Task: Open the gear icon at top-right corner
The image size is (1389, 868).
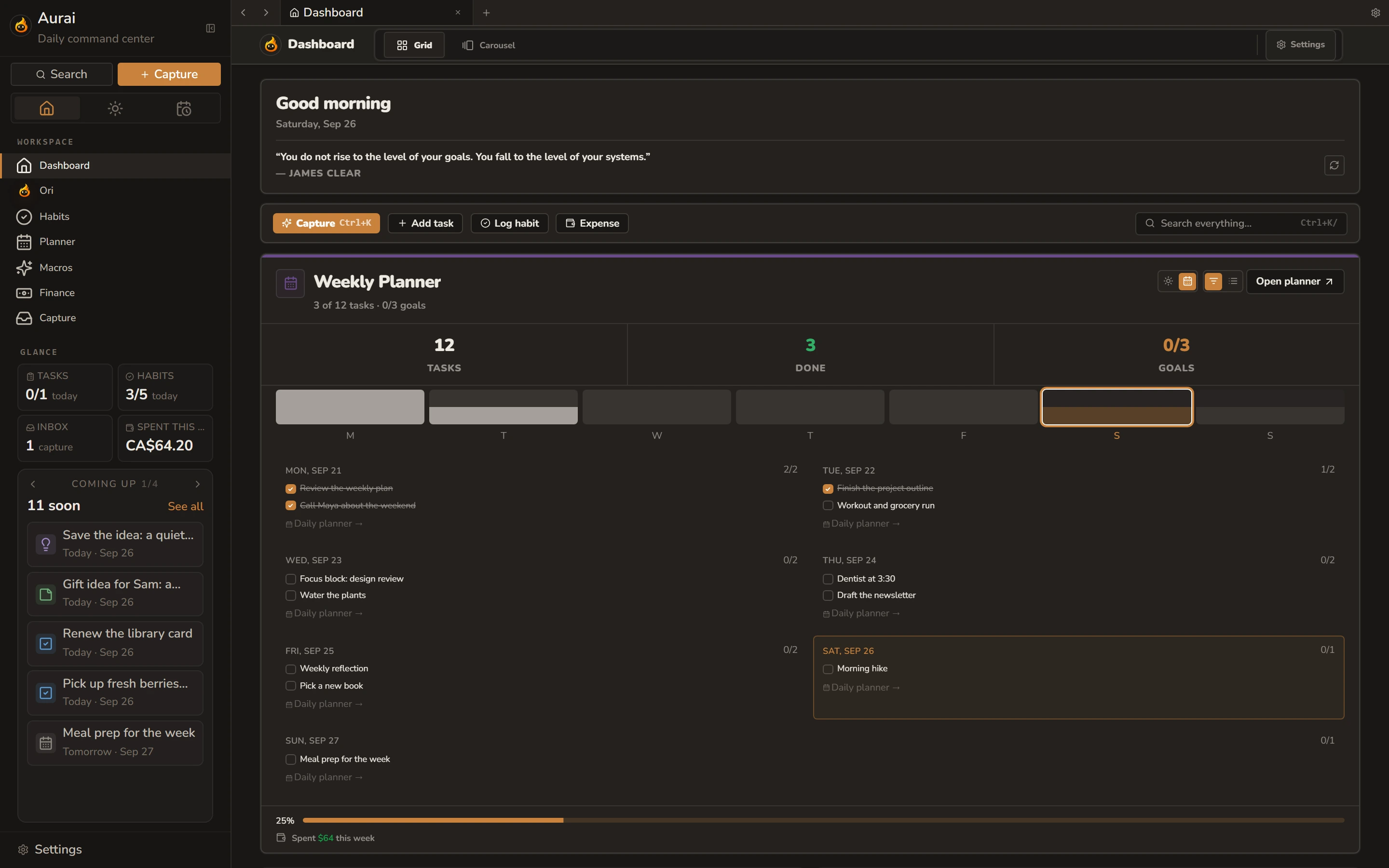Action: click(1375, 13)
